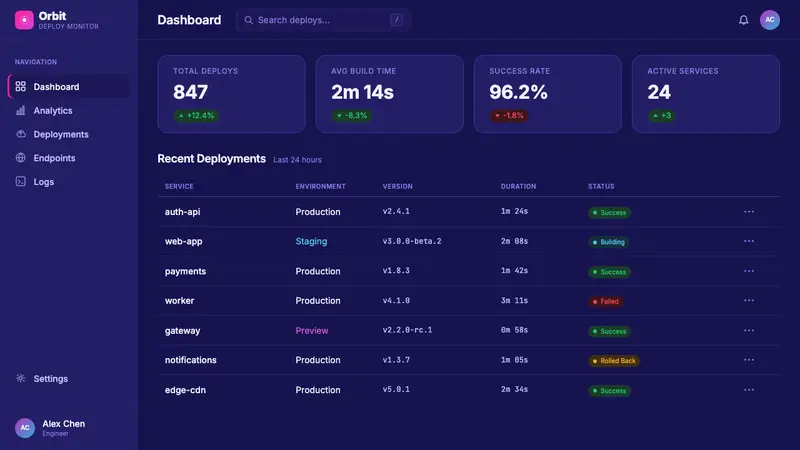Click version v5.0.1
The width and height of the screenshot is (800, 450).
[x=396, y=389]
